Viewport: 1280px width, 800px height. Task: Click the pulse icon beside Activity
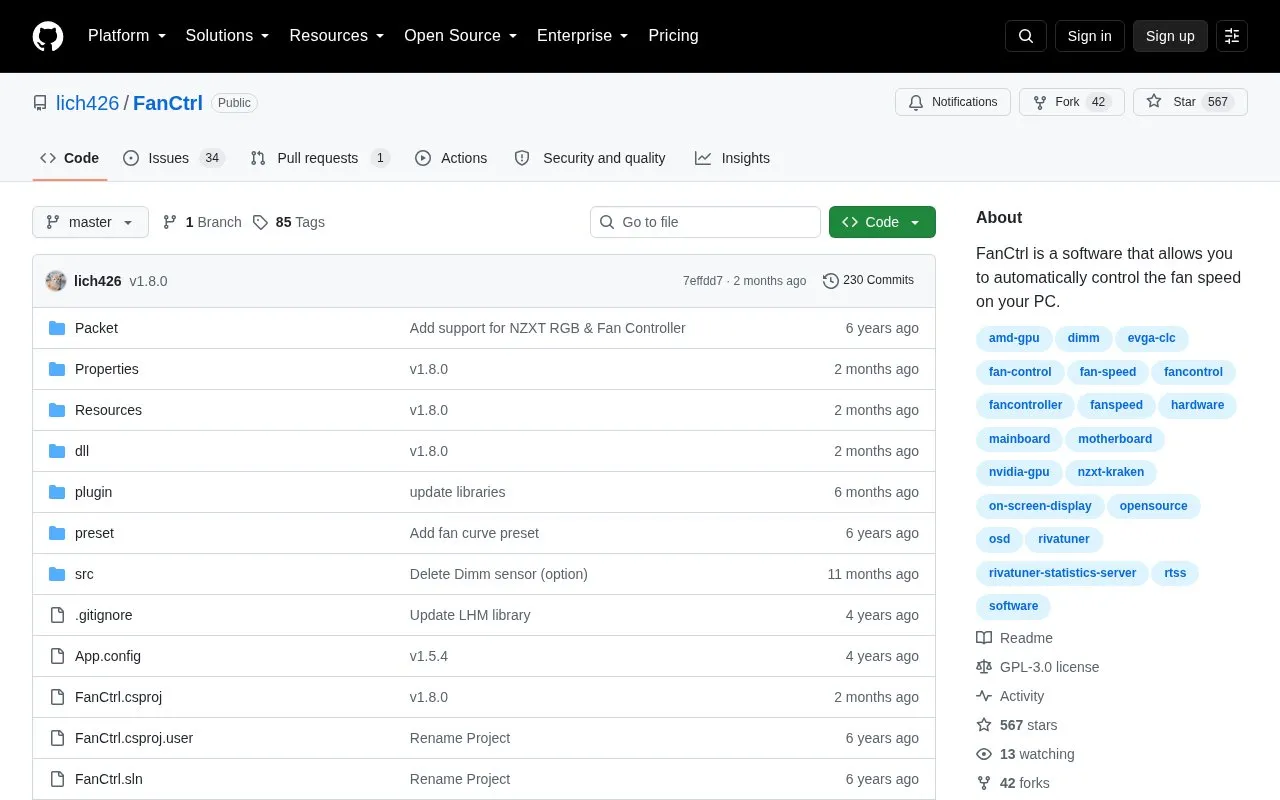point(984,696)
